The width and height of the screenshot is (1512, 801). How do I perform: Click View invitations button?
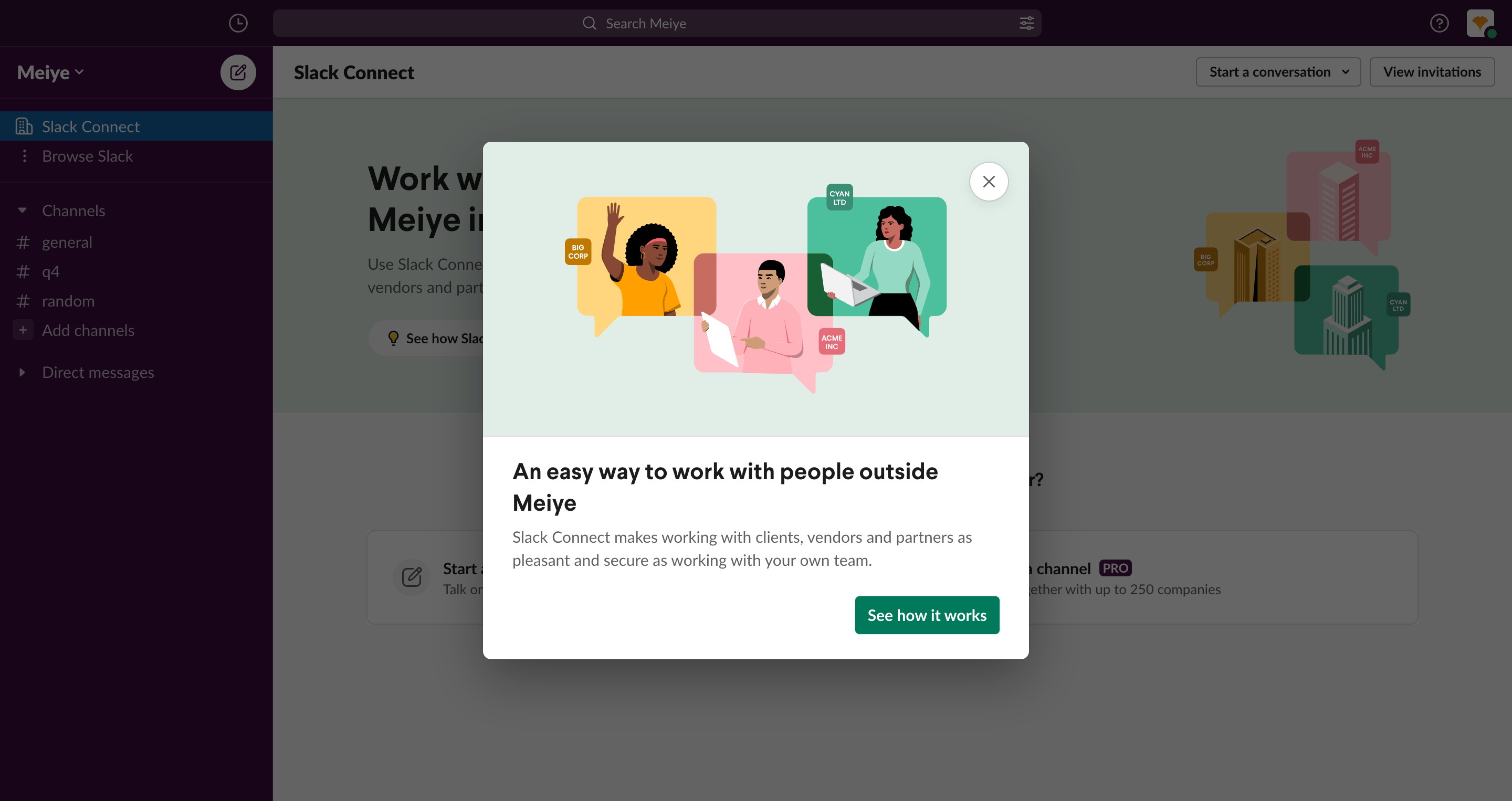click(1432, 71)
